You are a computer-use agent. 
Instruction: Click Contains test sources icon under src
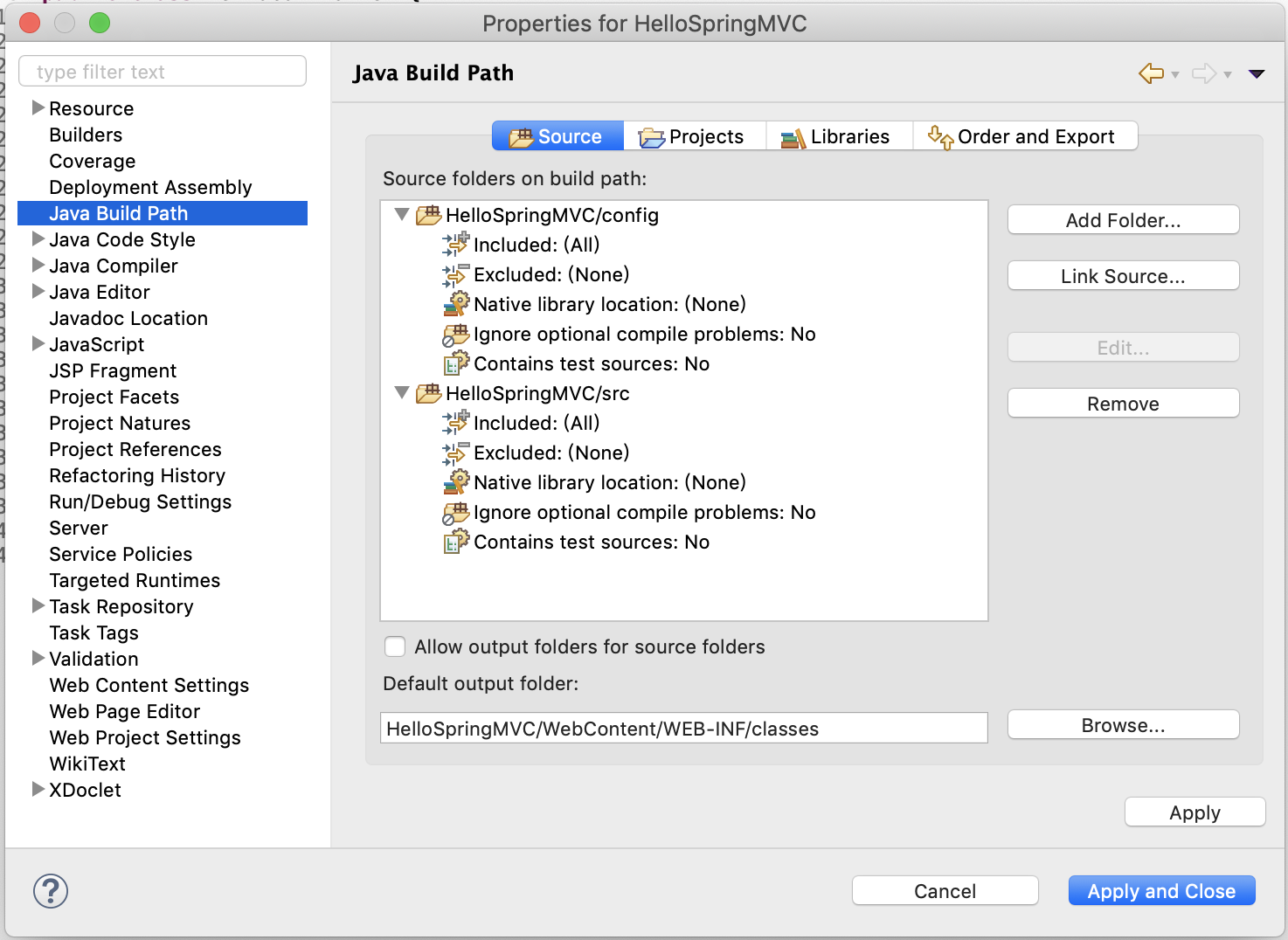456,542
